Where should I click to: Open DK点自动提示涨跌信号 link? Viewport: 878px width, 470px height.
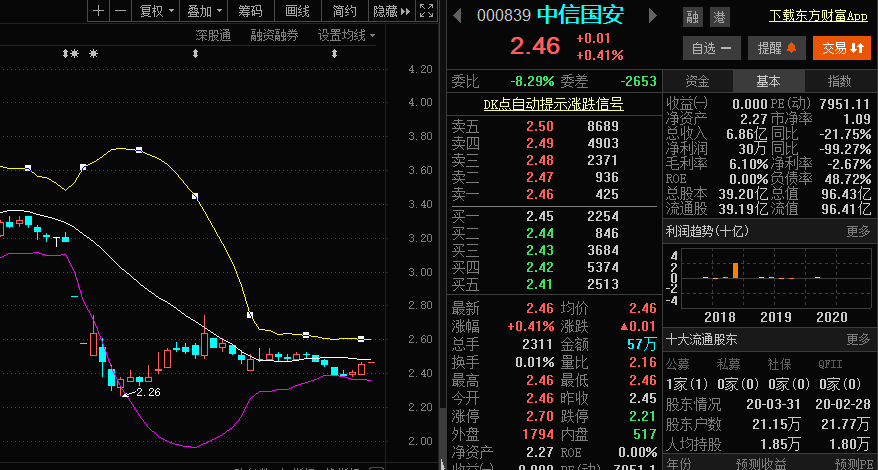553,104
